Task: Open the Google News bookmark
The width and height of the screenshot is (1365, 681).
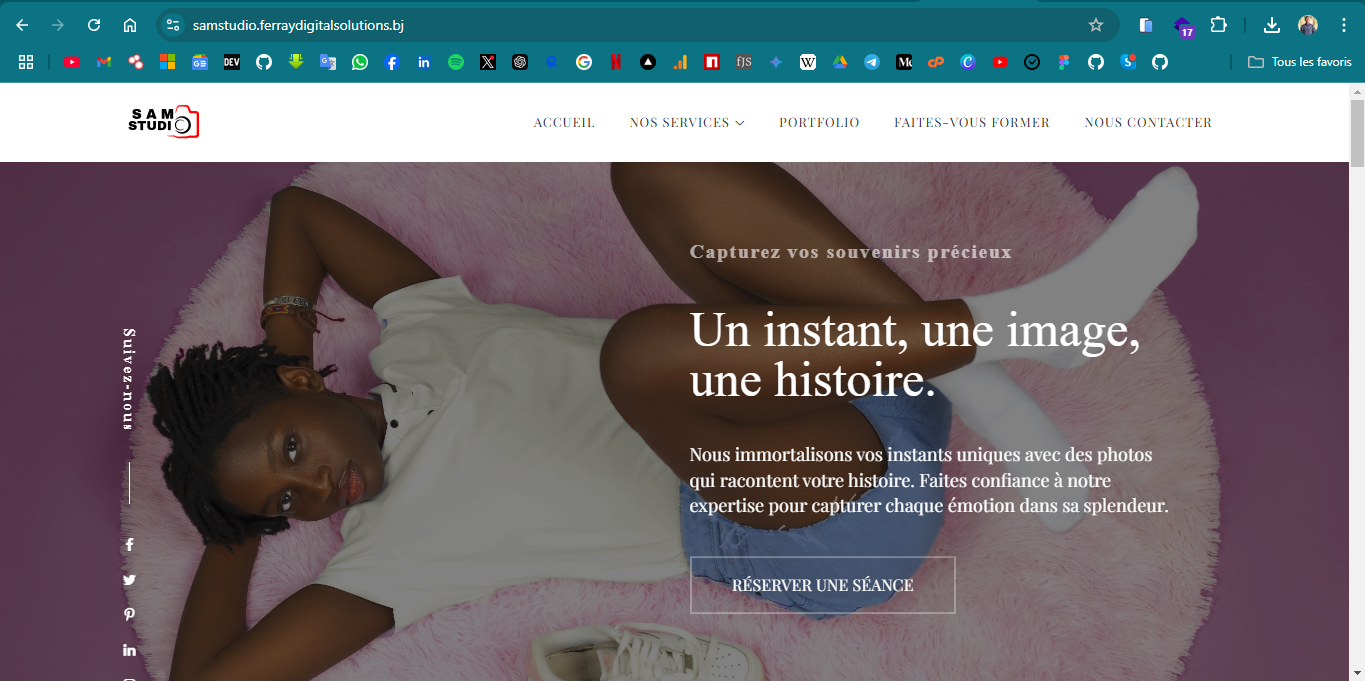Action: [x=199, y=62]
